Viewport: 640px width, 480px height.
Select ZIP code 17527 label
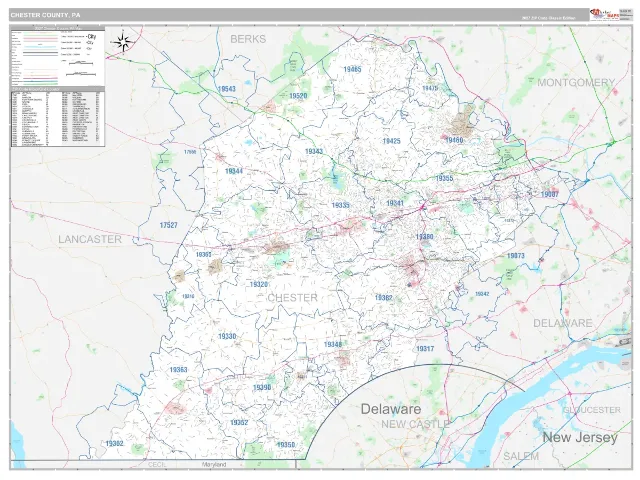click(x=169, y=225)
